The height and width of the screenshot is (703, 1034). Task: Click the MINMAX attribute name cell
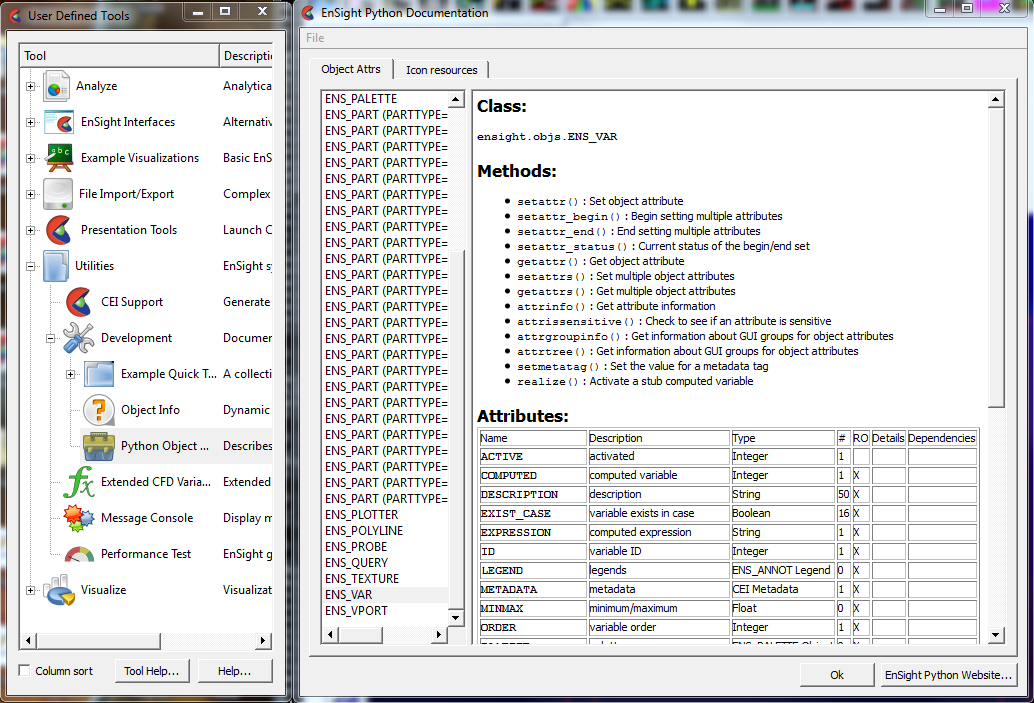click(533, 609)
